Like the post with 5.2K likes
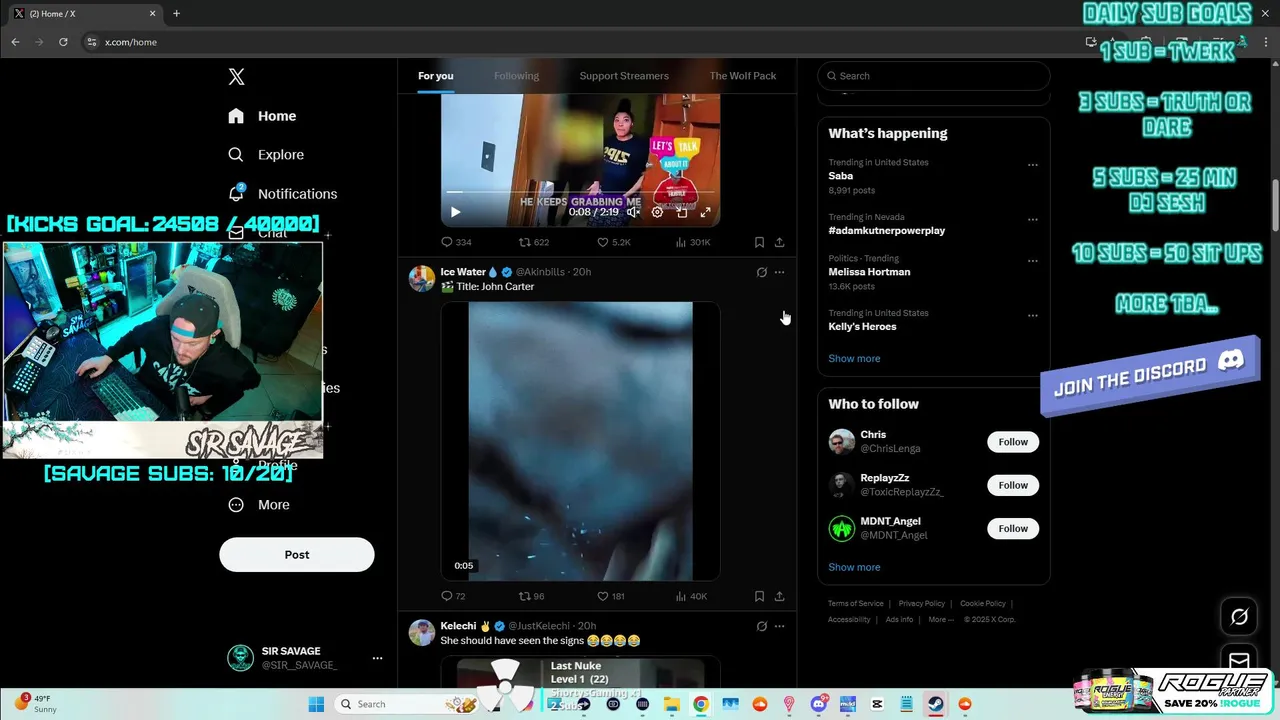 coord(613,242)
